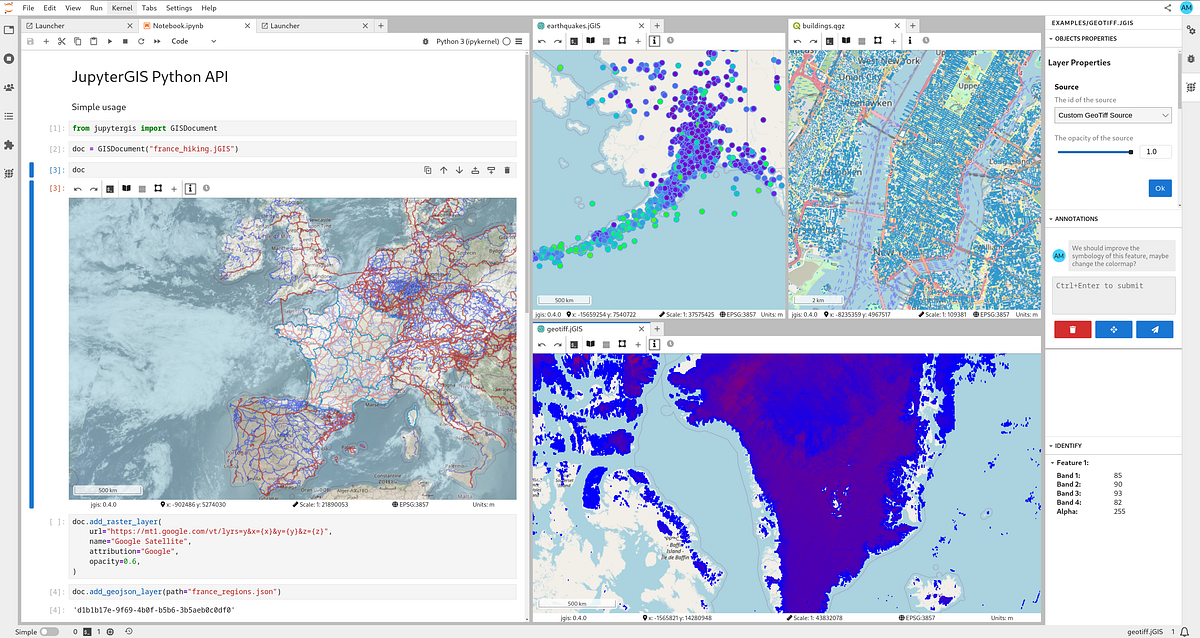Image resolution: width=1200 pixels, height=638 pixels.
Task: Open the Custom GeoTiff Source dropdown
Action: tap(1113, 114)
